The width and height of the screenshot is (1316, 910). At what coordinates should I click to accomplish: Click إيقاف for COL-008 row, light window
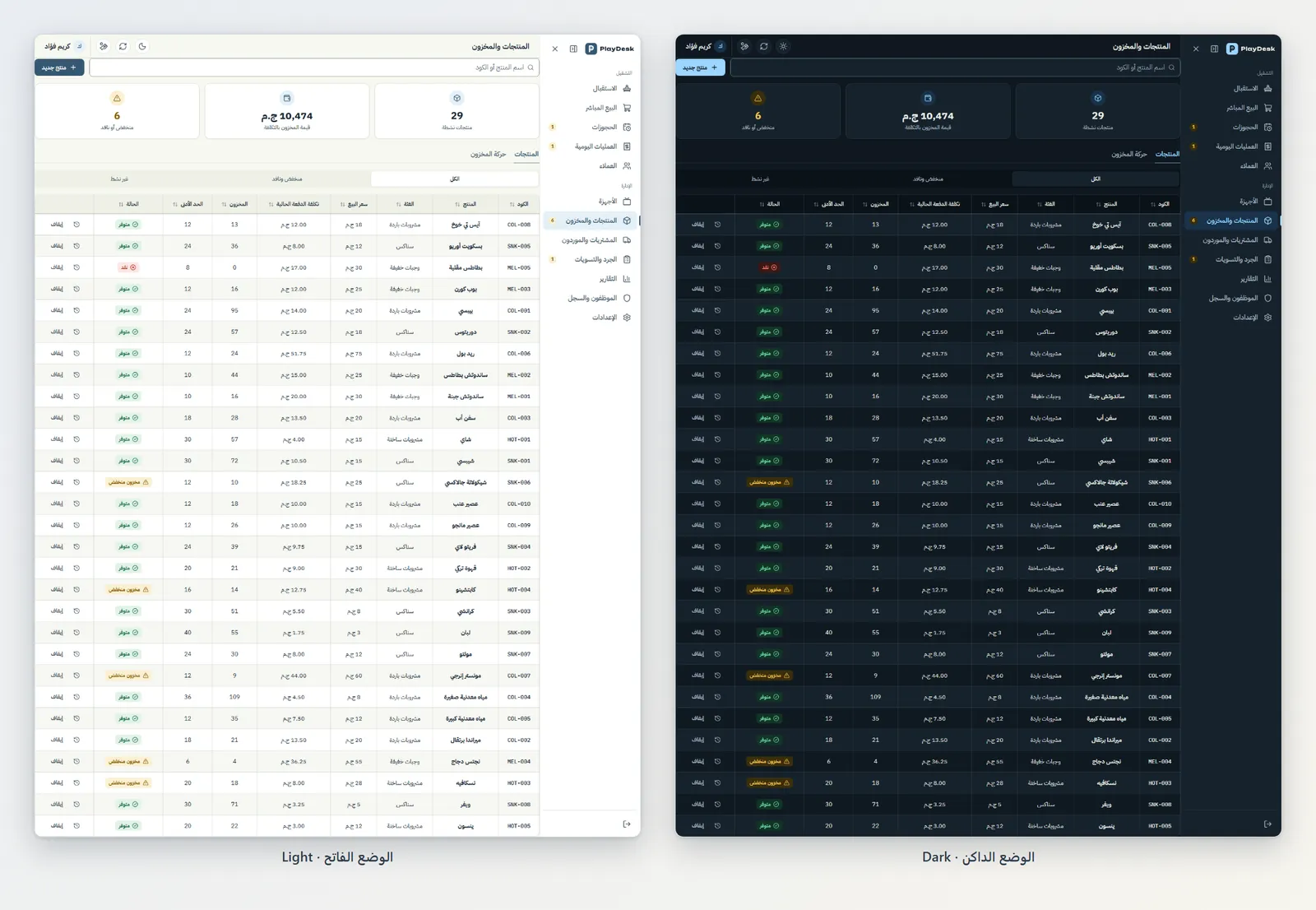(57, 225)
